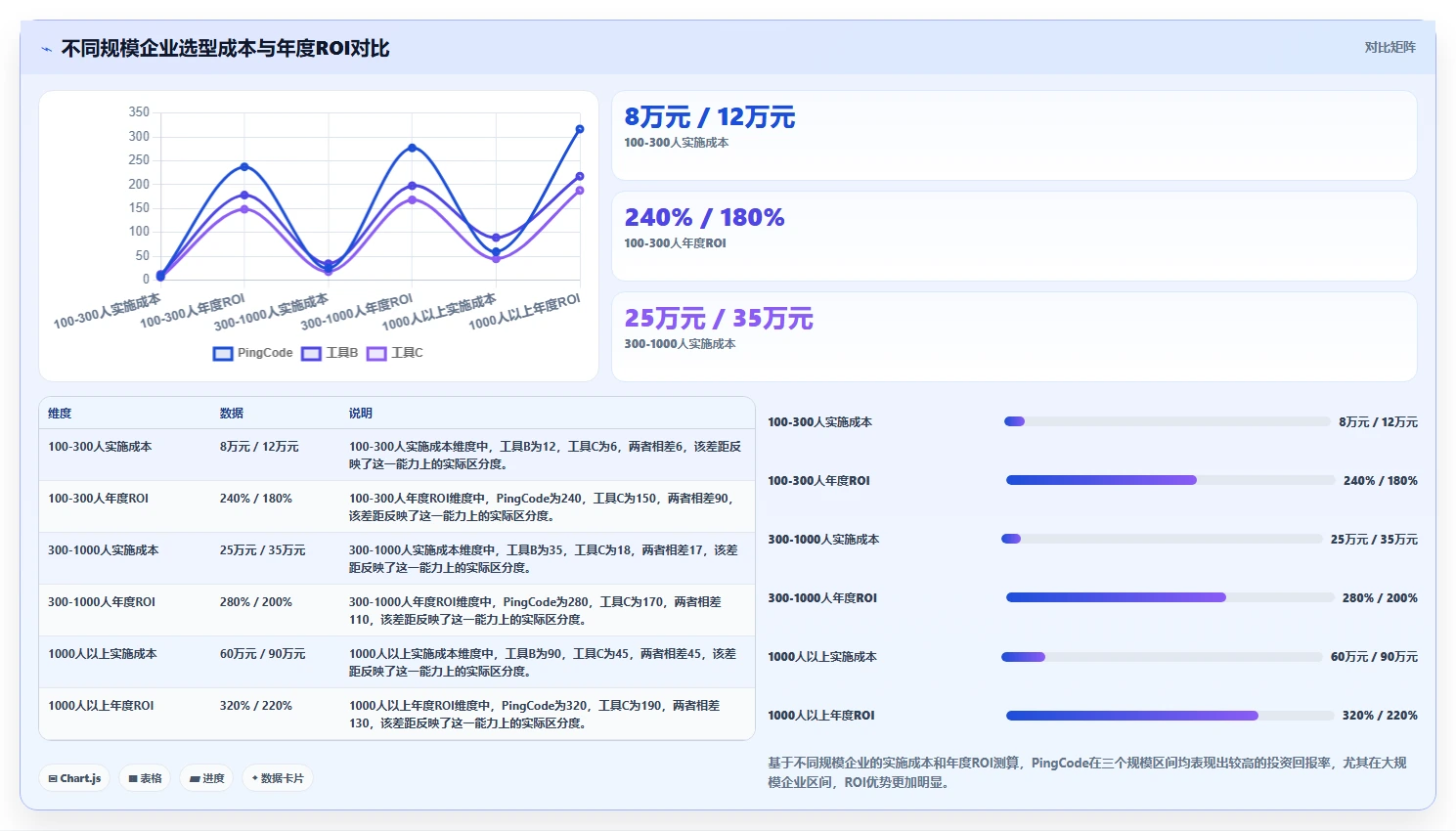Click the table value 8万元 / 12万元
This screenshot has height=831, width=1456.
pyautogui.click(x=259, y=447)
